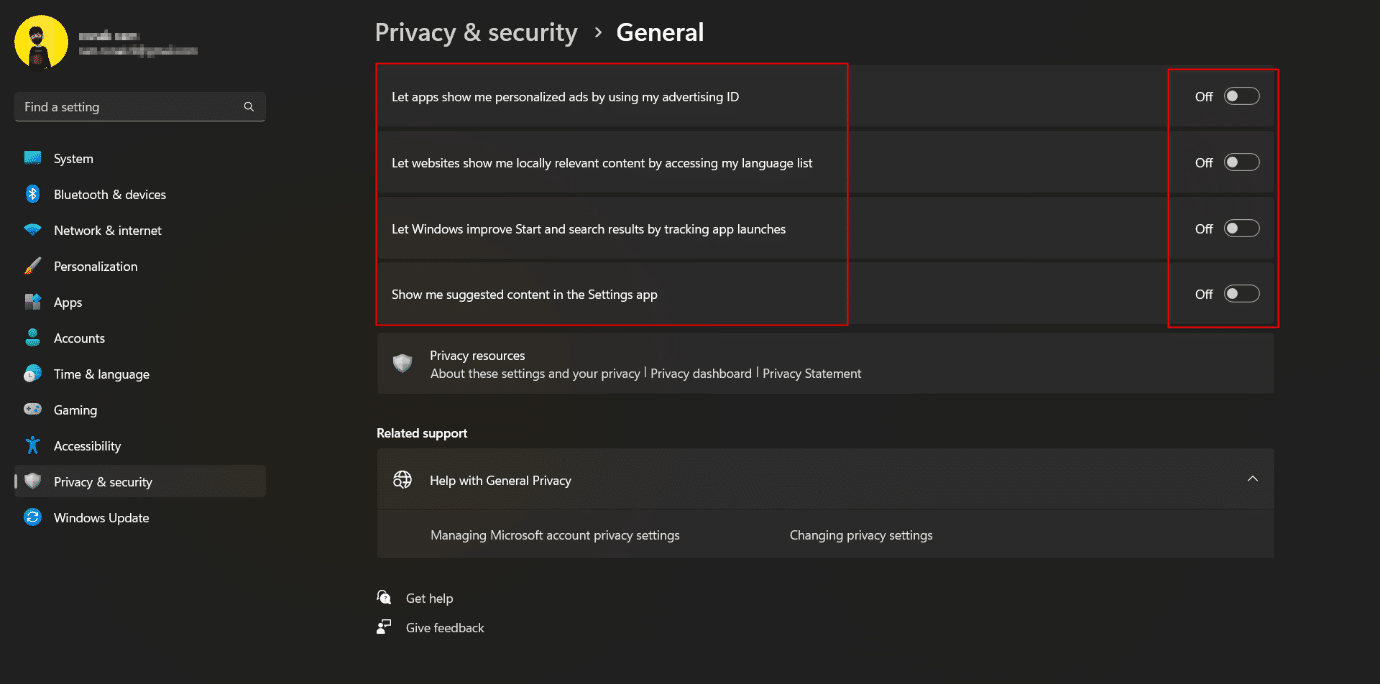Click the Related support heading
Image resolution: width=1380 pixels, height=684 pixels.
coord(422,433)
